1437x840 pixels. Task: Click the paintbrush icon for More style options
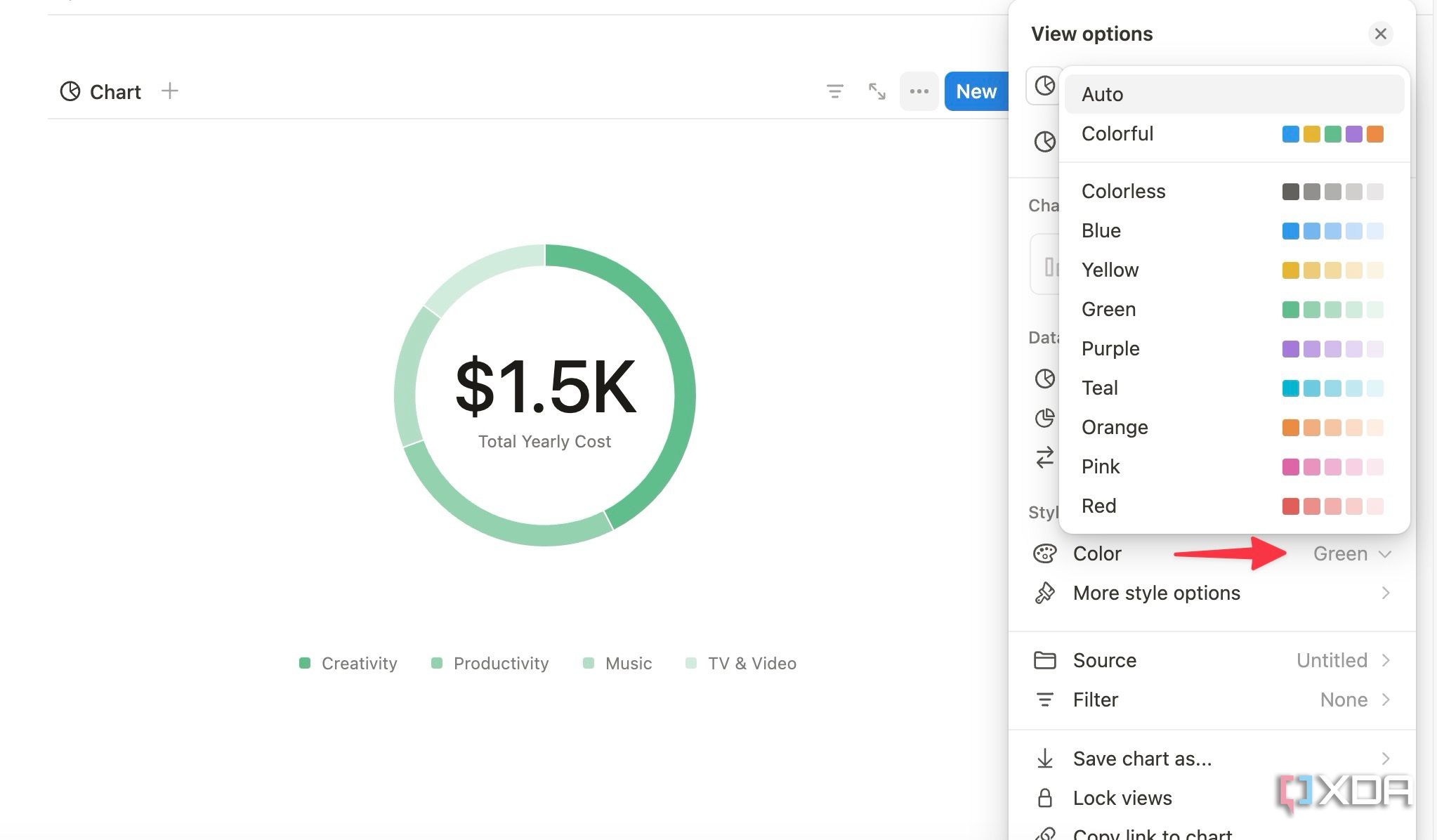[1046, 593]
